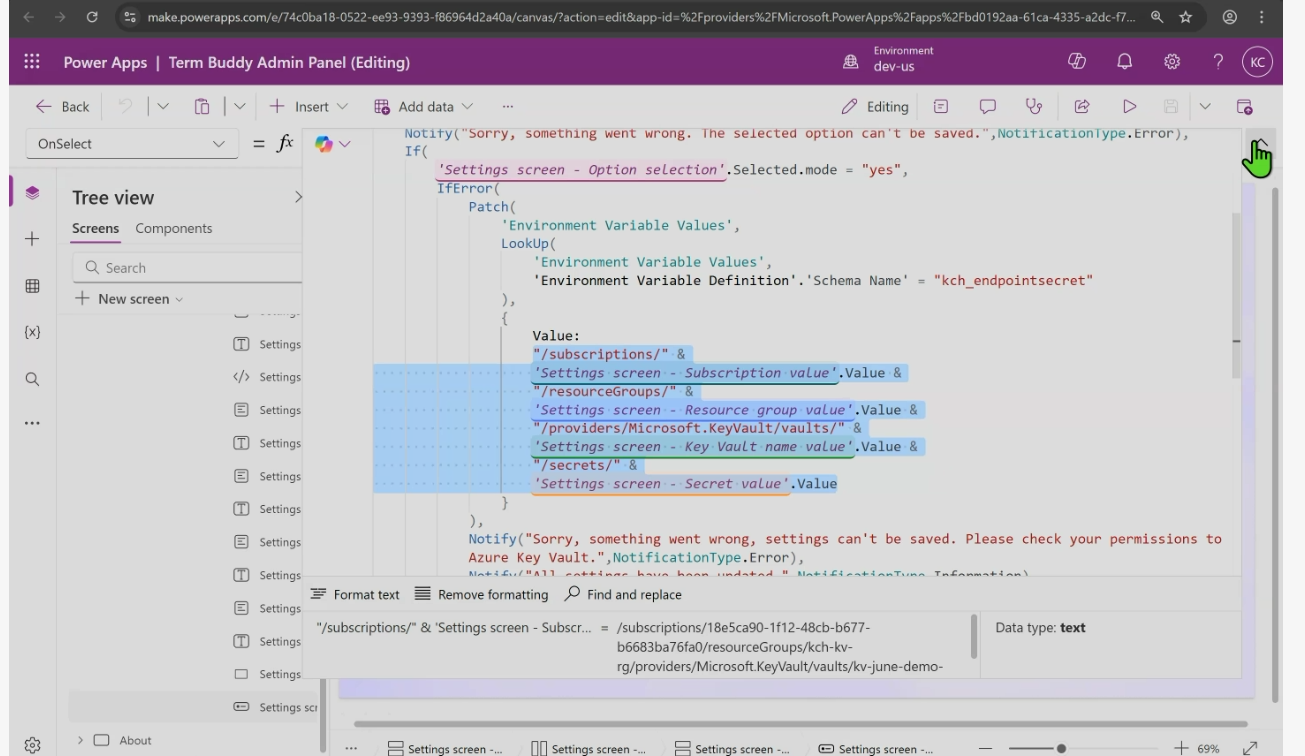The image size is (1305, 756).
Task: Click the Save disk icon
Action: tap(1172, 107)
